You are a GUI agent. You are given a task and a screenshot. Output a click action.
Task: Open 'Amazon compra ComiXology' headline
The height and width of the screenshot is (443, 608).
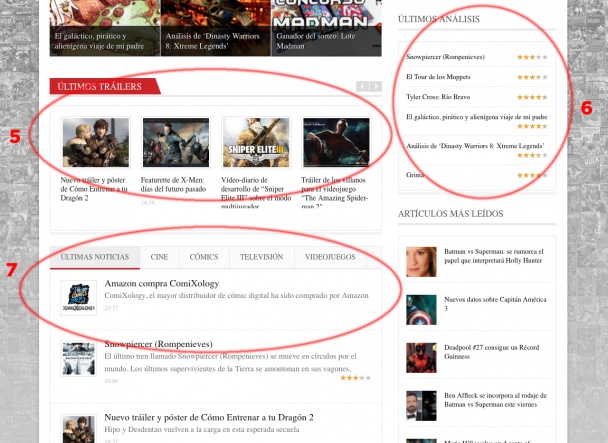(x=162, y=284)
